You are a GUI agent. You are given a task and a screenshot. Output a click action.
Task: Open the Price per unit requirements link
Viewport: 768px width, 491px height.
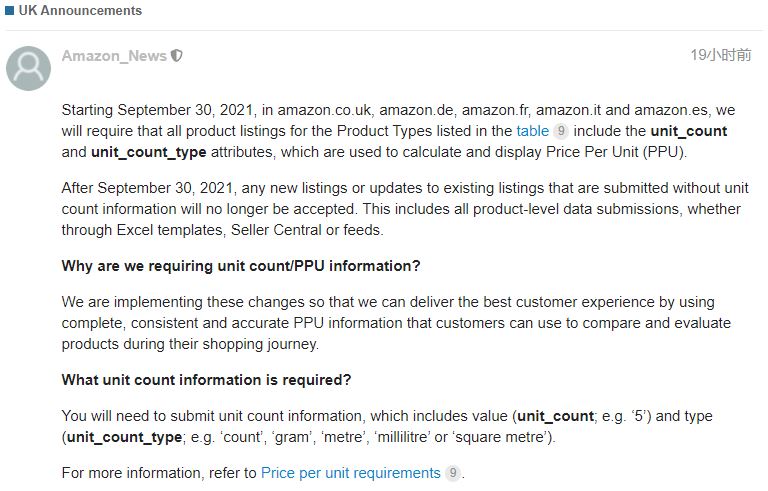pyautogui.click(x=351, y=473)
